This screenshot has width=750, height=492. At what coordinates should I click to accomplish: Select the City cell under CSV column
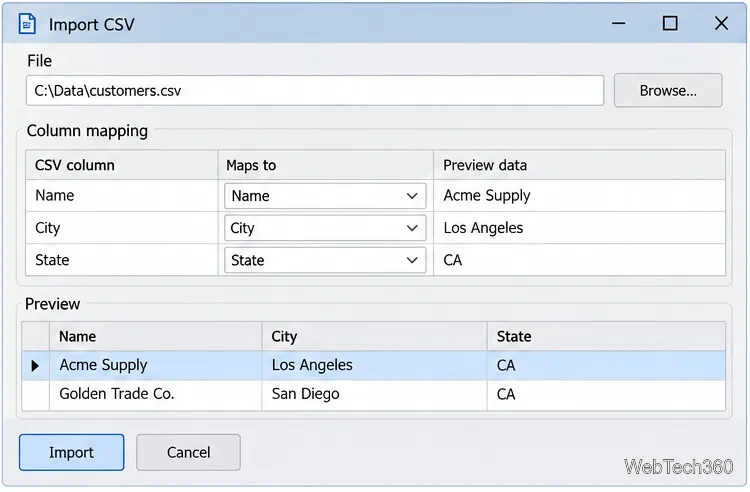tap(122, 228)
